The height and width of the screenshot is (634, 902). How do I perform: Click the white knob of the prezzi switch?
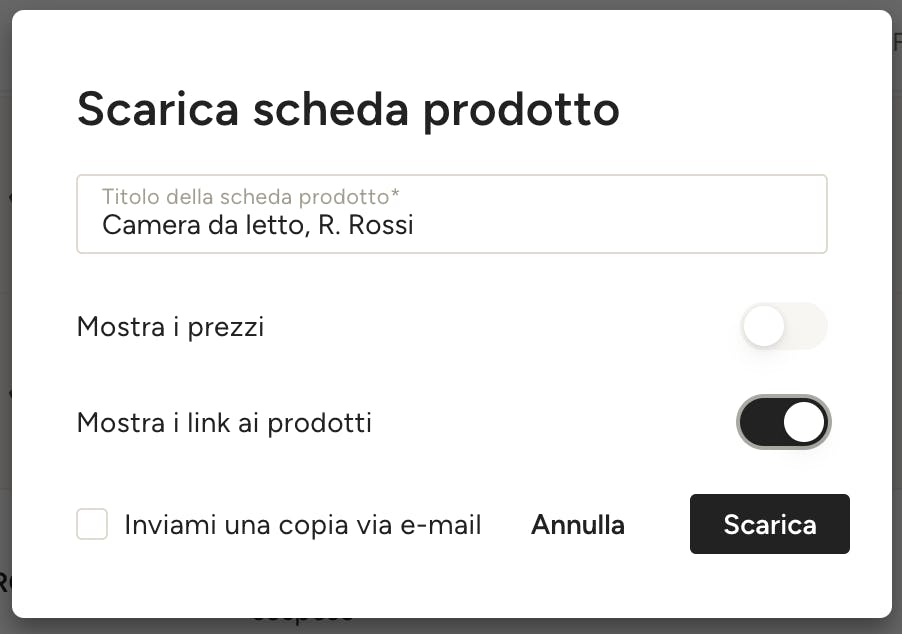[764, 326]
